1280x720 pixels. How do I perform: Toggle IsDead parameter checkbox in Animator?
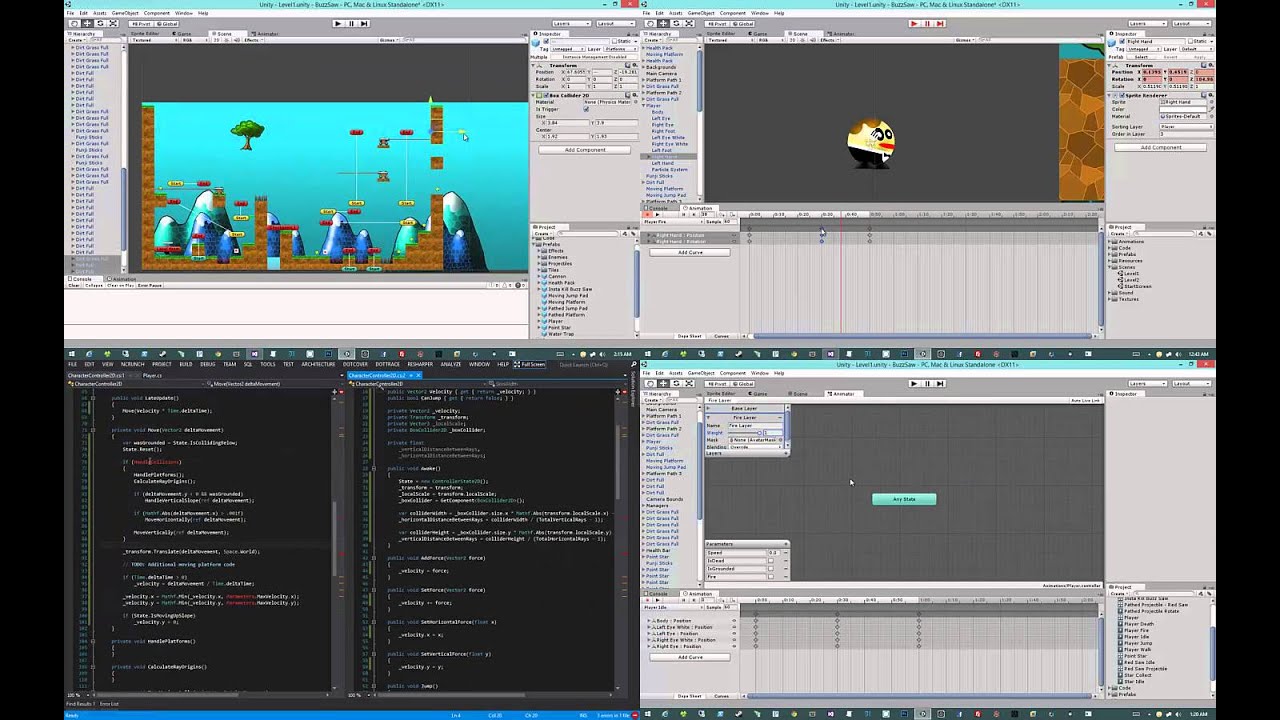770,560
